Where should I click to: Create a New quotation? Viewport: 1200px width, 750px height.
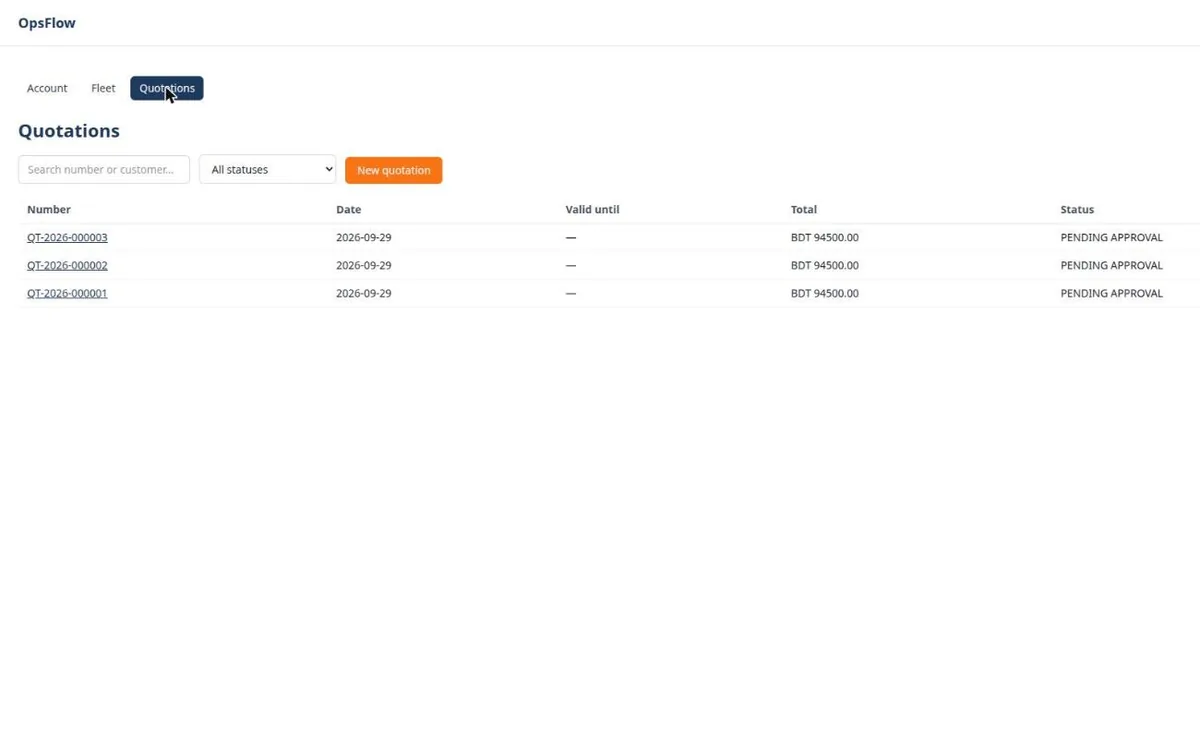tap(394, 170)
